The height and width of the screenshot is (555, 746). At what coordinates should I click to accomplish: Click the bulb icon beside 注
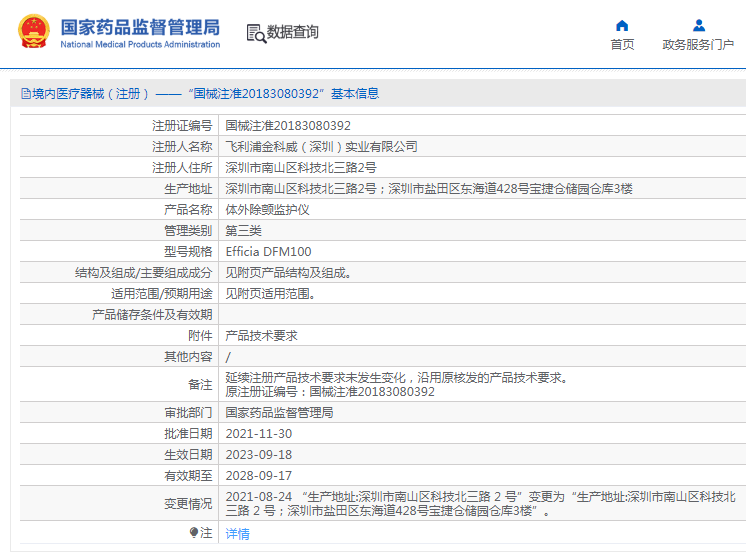(x=194, y=533)
